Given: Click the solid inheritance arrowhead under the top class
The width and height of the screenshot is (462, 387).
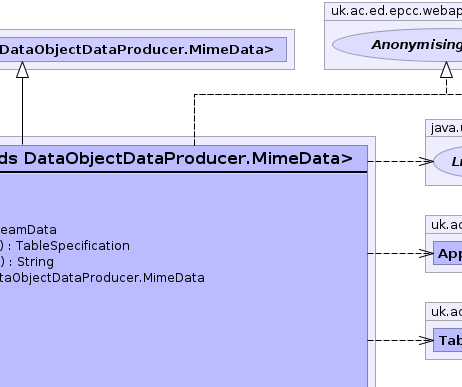Looking at the screenshot, I should click(x=22, y=70).
